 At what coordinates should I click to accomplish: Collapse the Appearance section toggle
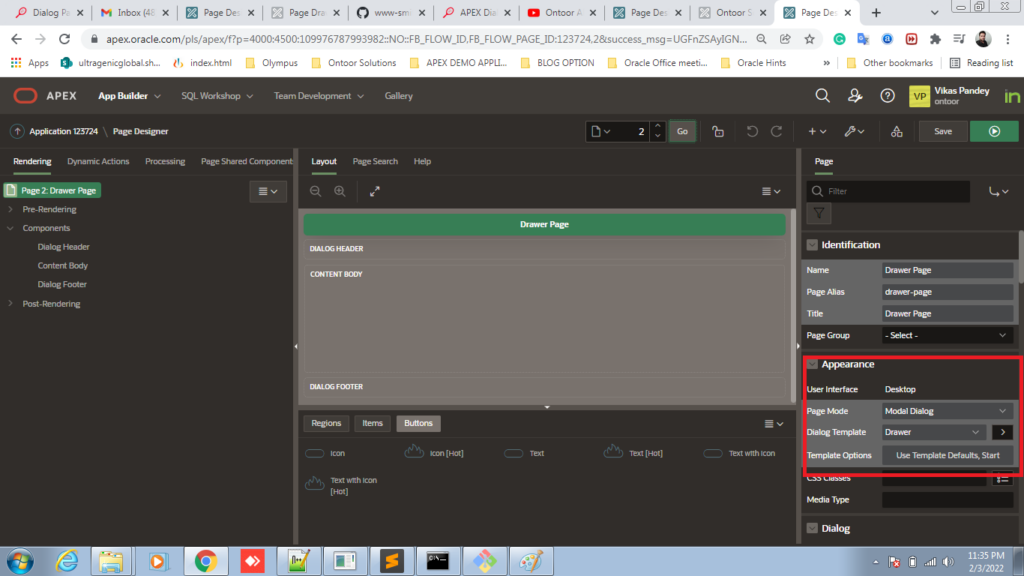point(812,365)
